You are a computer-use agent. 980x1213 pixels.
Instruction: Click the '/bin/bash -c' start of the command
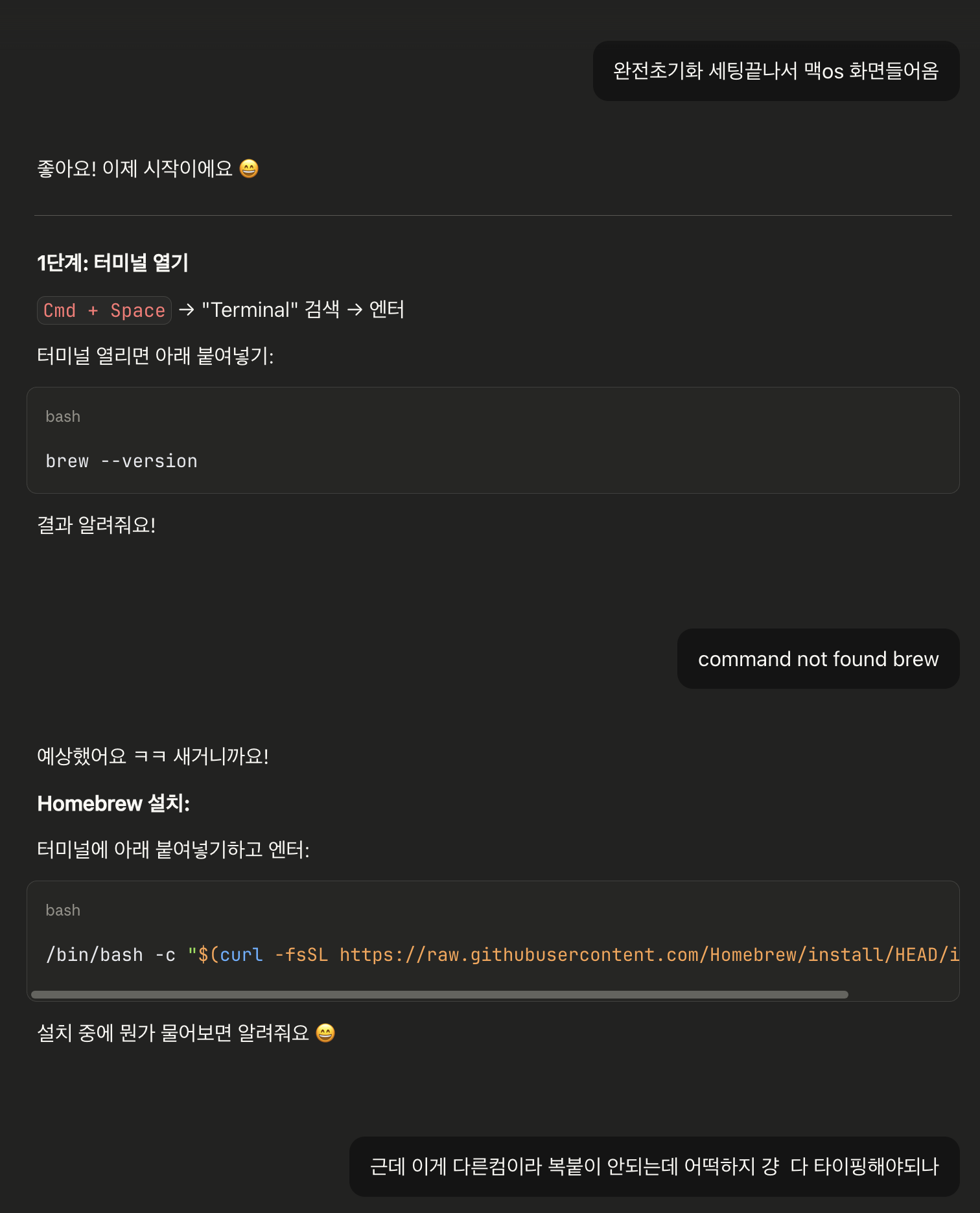[x=110, y=955]
